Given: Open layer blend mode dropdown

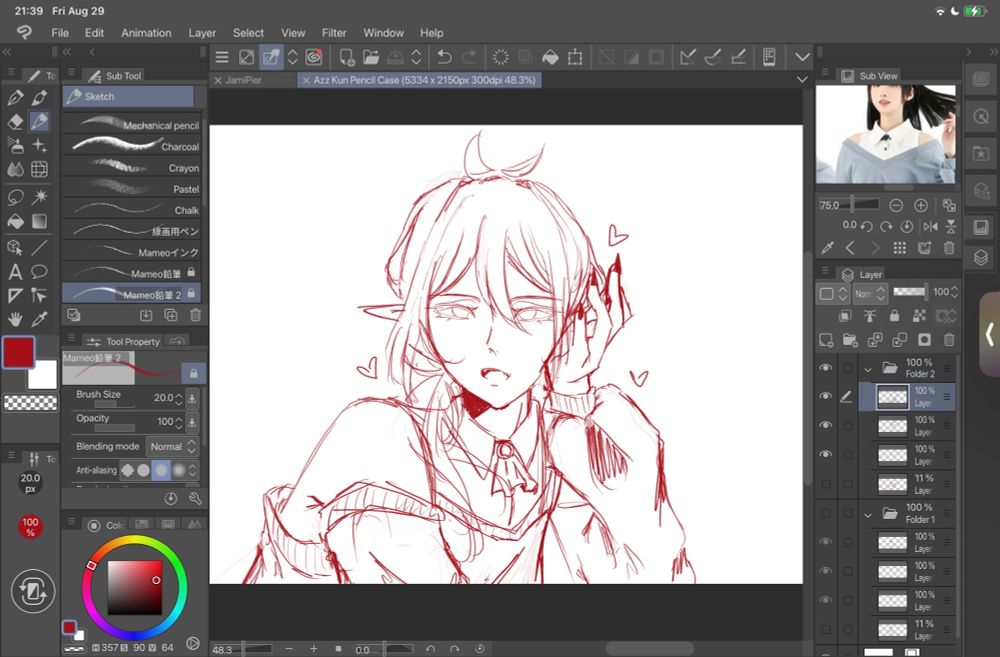Looking at the screenshot, I should [x=870, y=293].
